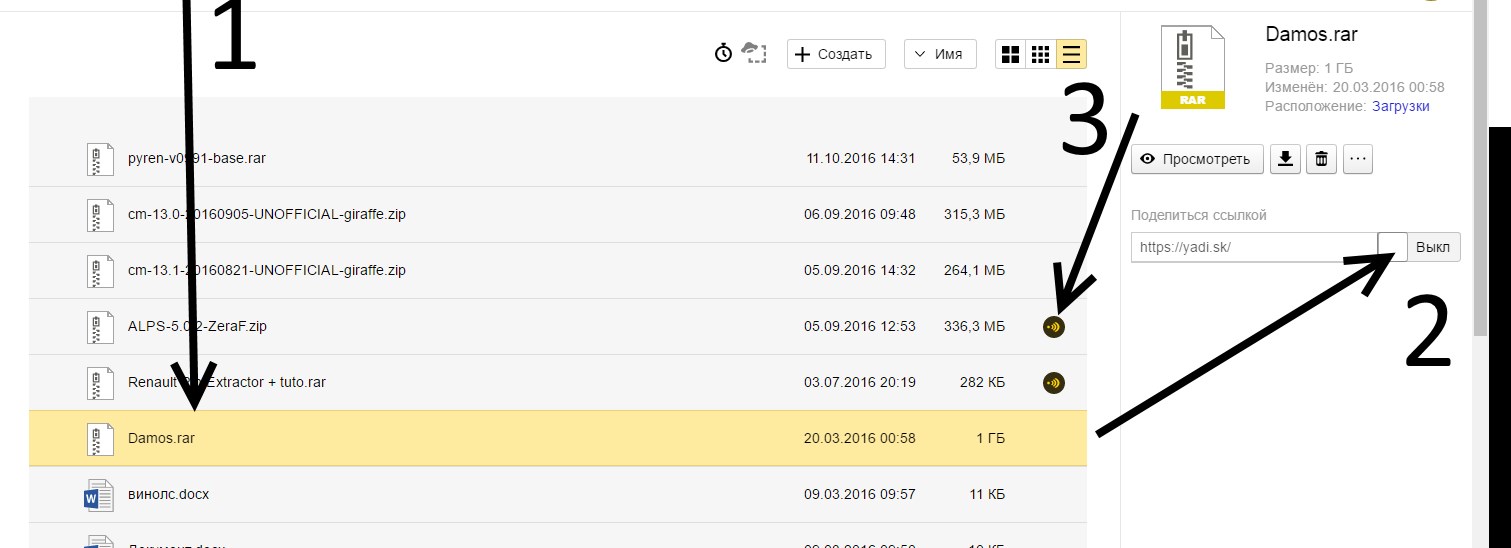
Task: Select the cm-13.0-20160905-UNOFFICIAL-giraffe.zip file
Action: (267, 214)
